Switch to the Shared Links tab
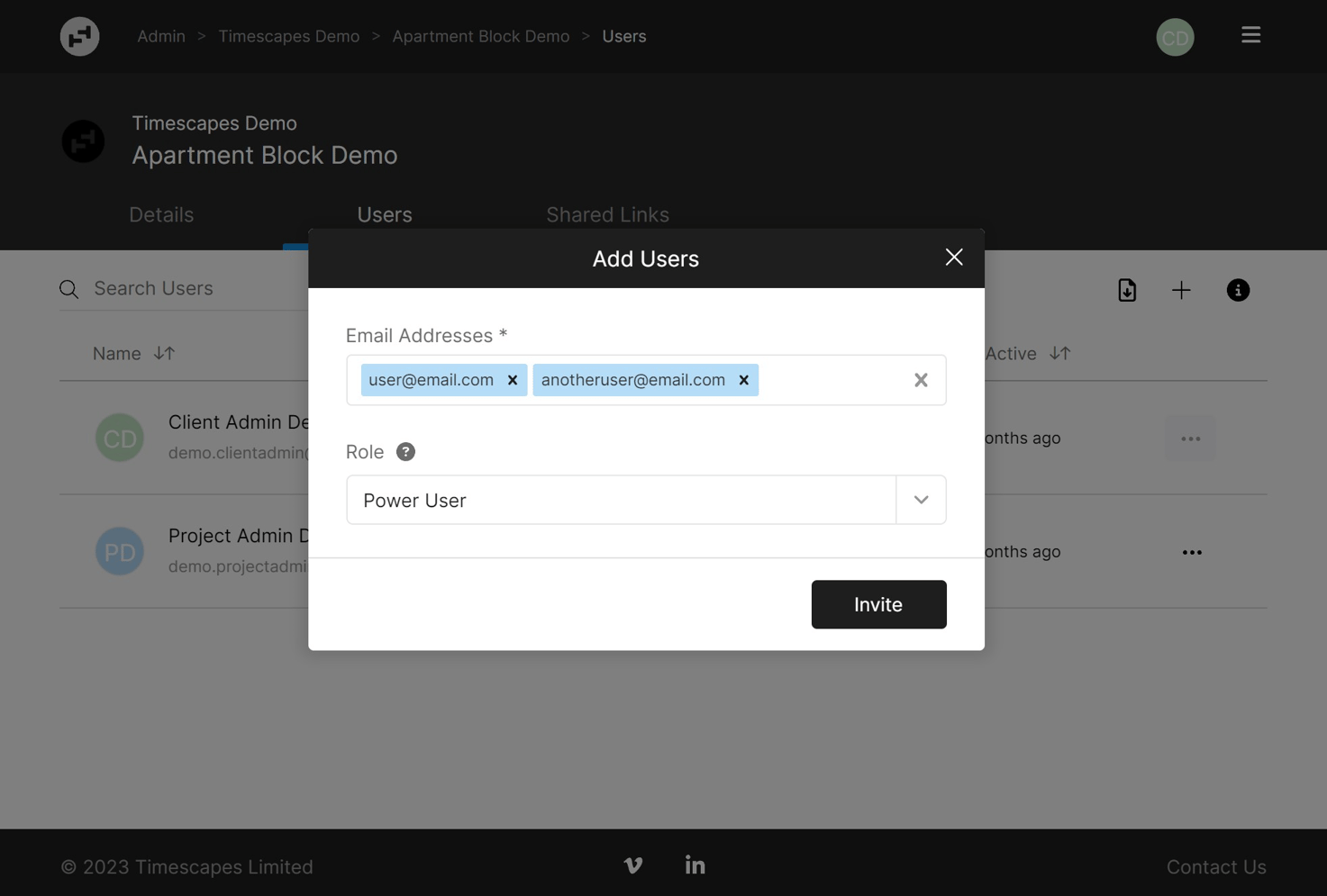Screen dimensions: 1327x896 (607, 214)
